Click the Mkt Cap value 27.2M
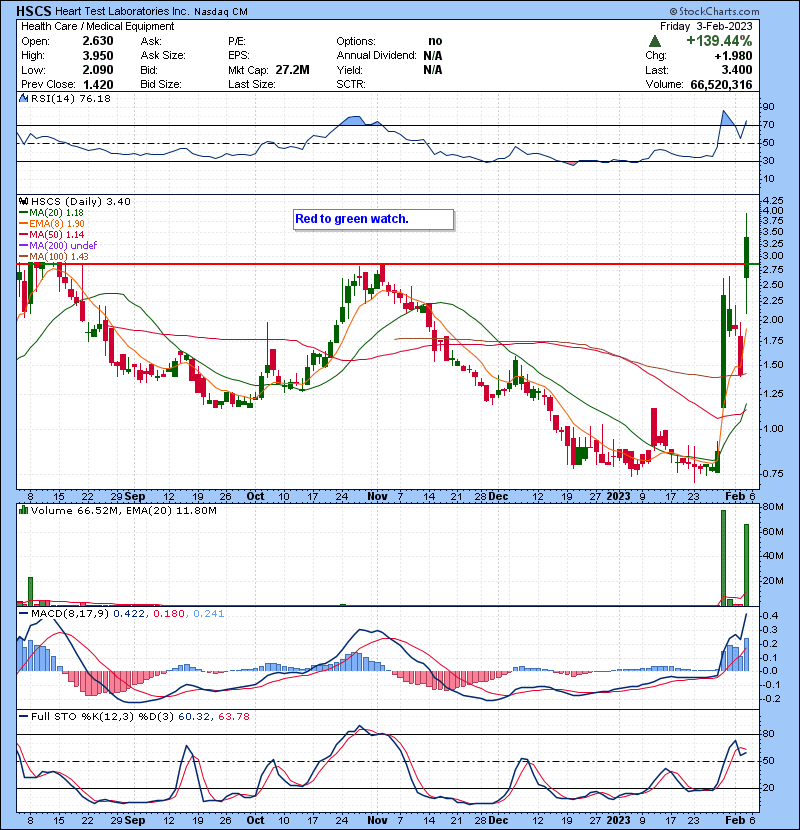Viewport: 800px width, 830px height. tap(293, 70)
